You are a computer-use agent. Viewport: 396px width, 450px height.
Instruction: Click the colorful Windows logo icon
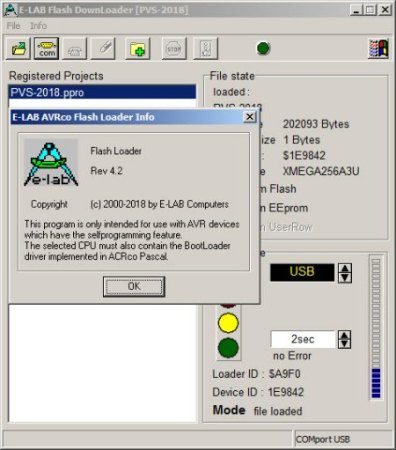pyautogui.click(x=379, y=49)
